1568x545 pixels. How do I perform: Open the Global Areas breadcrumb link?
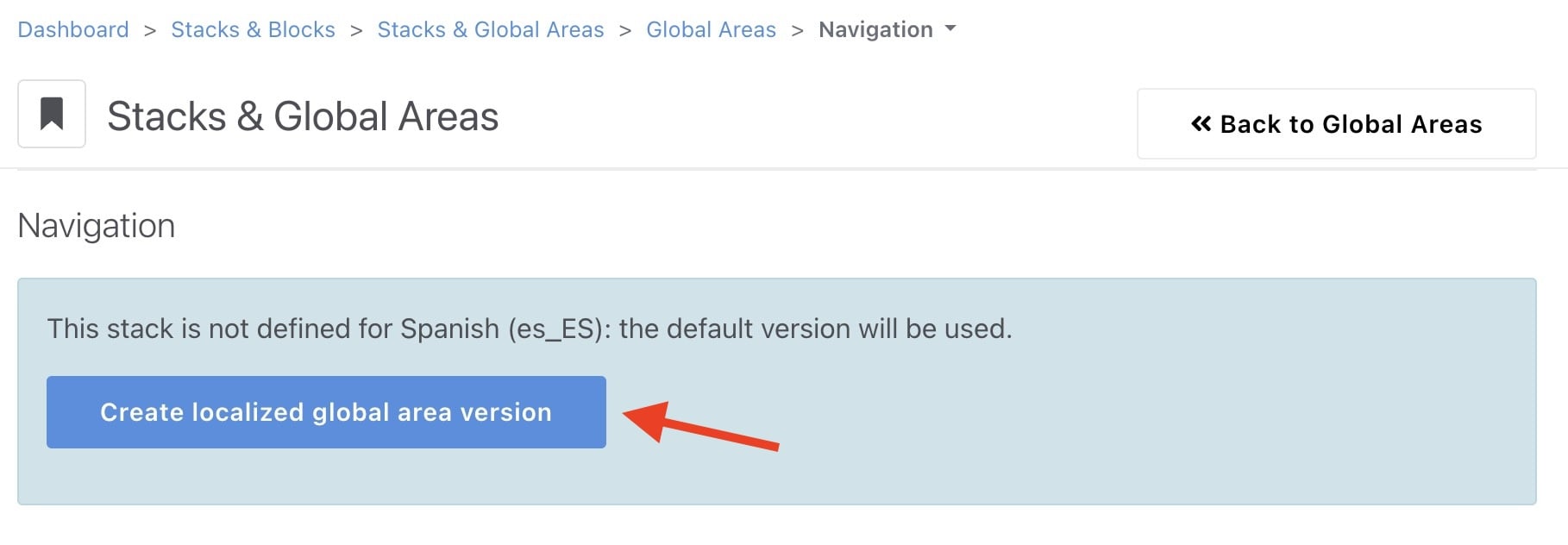coord(711,30)
